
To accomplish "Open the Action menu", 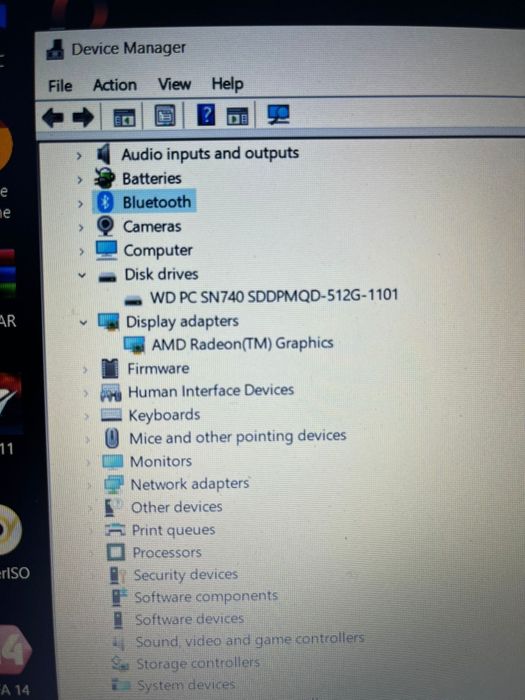I will coord(115,85).
